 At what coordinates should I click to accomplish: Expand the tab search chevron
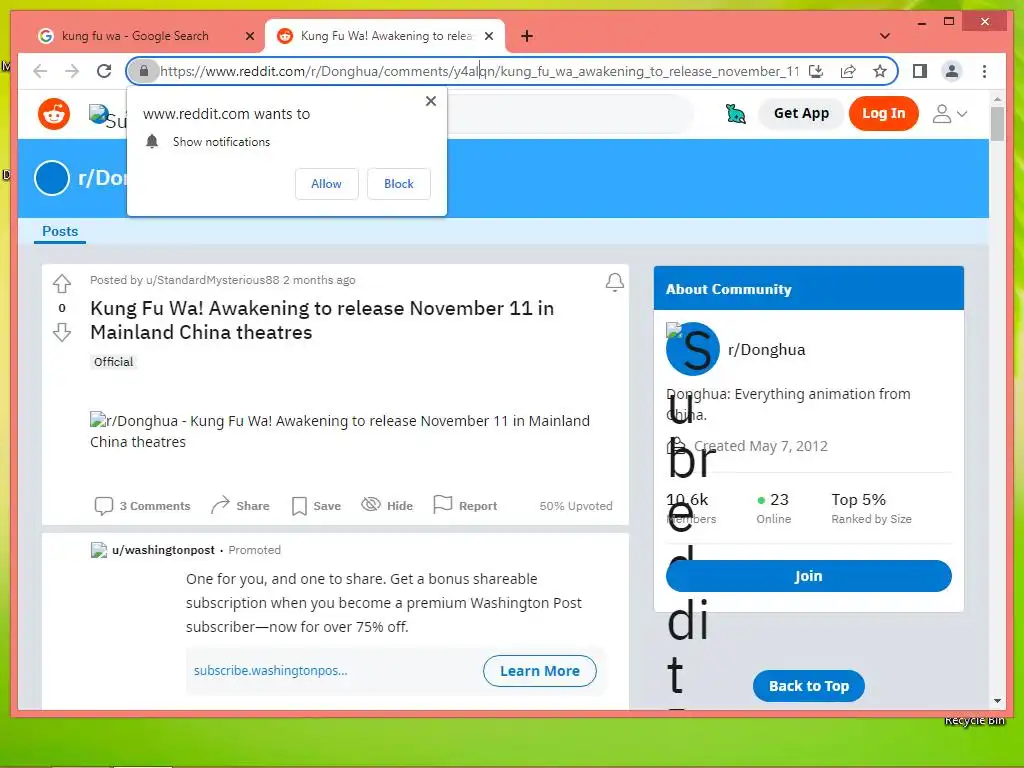(885, 36)
